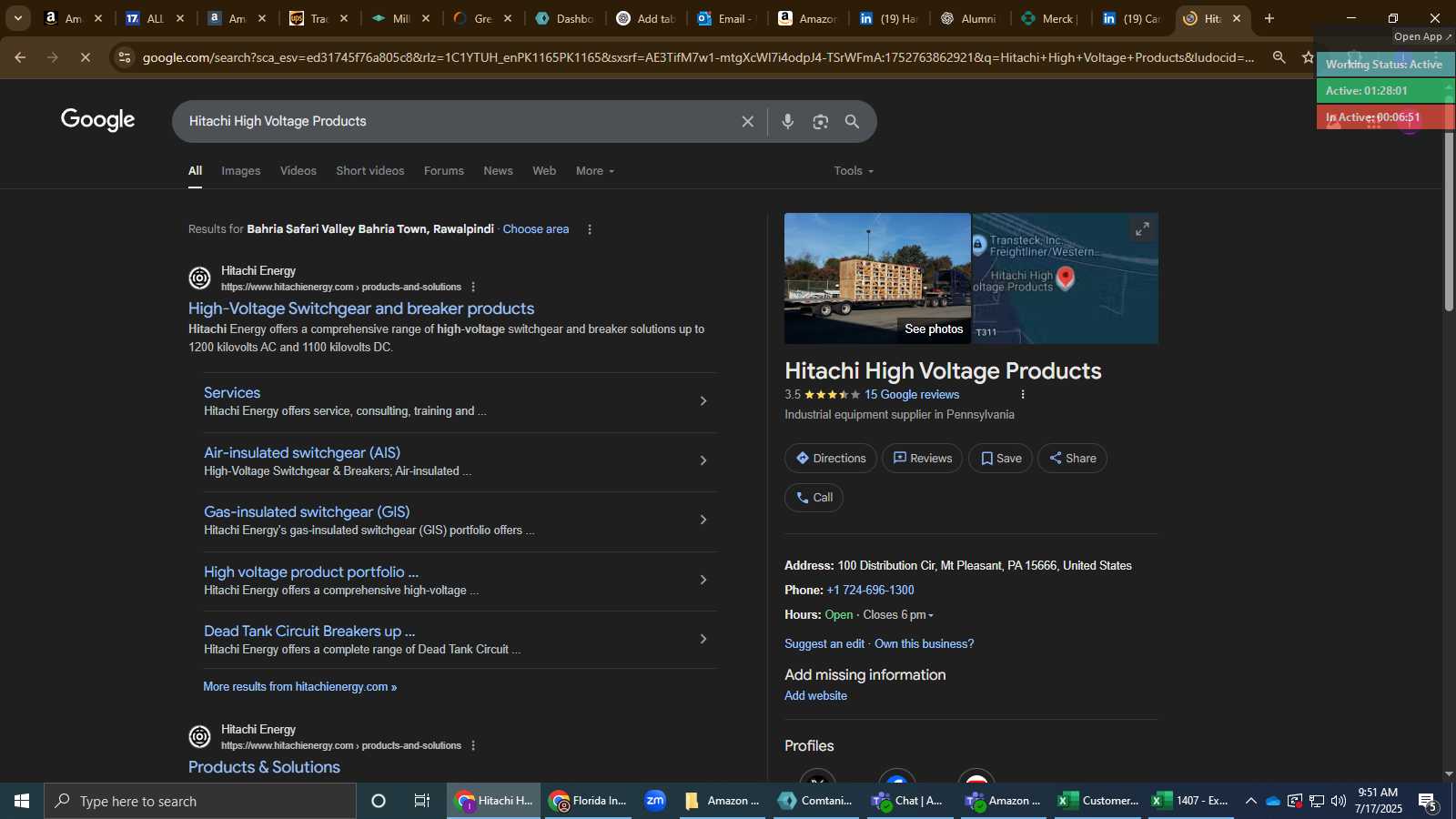Viewport: 1456px width, 819px height.
Task: Open options beside Choose area
Action: [590, 229]
